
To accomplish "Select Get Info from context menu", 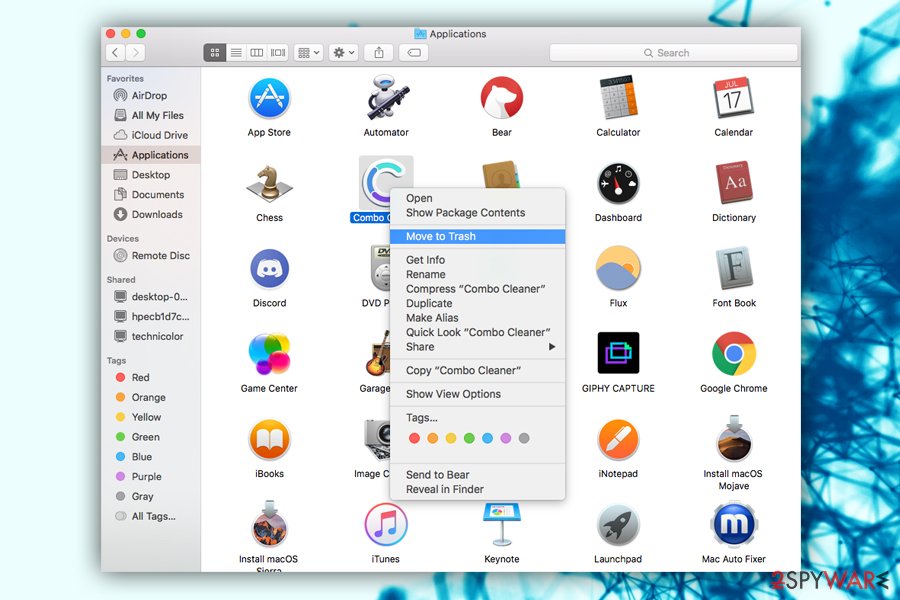I will point(477,260).
